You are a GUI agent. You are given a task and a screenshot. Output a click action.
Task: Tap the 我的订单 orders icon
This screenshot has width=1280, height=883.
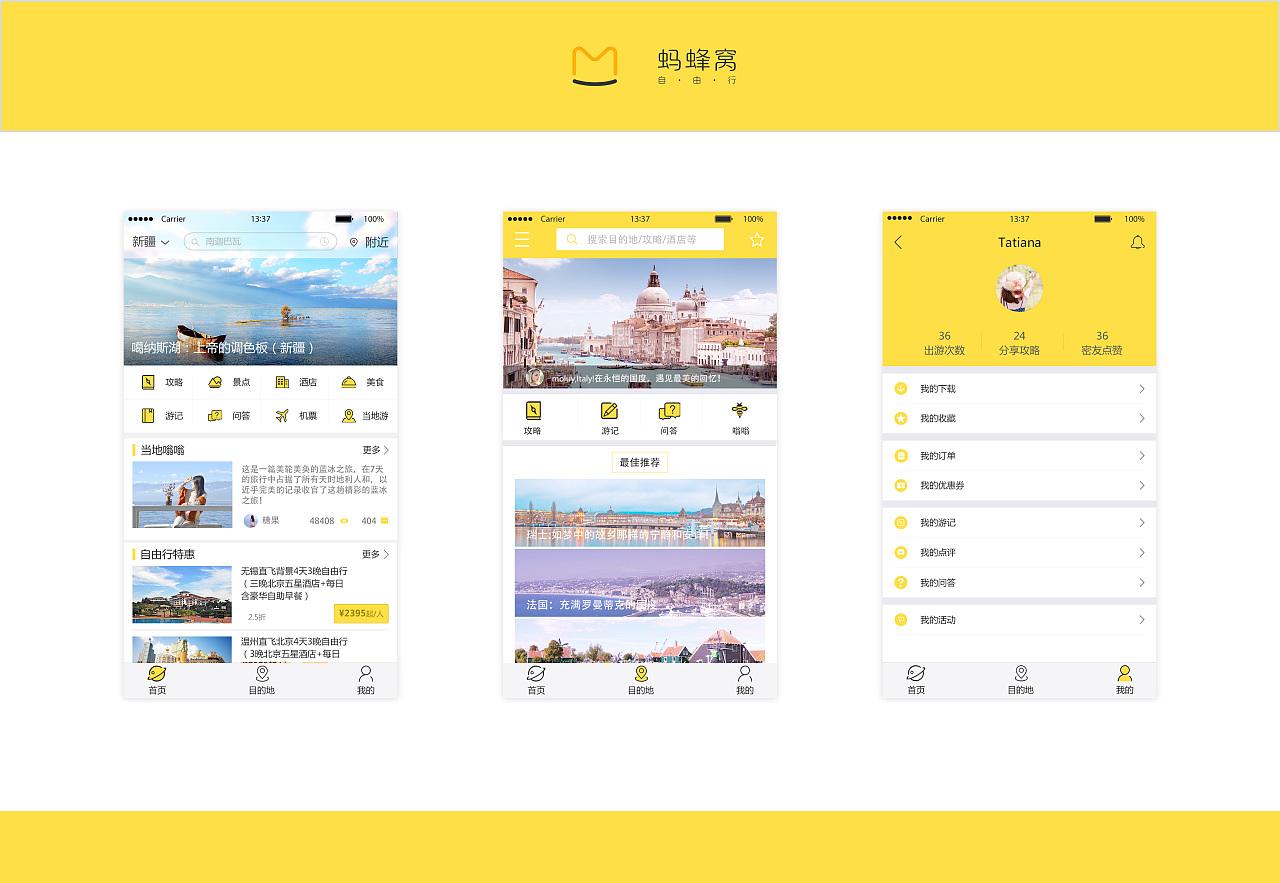point(901,455)
